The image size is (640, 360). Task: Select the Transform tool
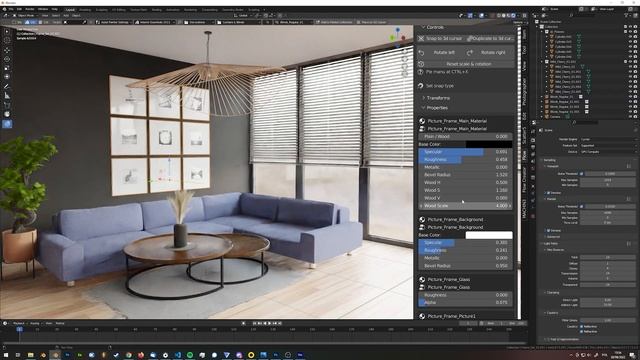pyautogui.click(x=7, y=77)
